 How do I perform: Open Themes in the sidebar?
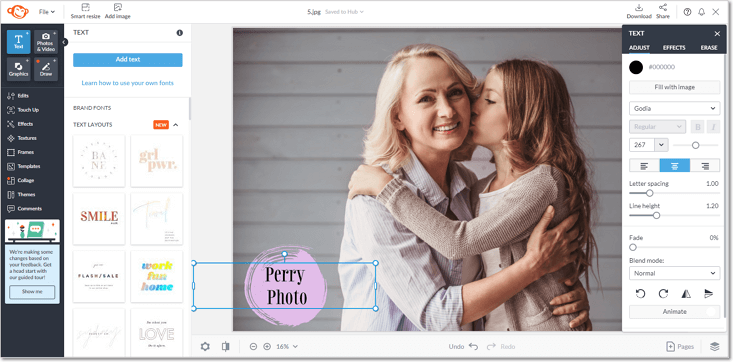click(x=21, y=195)
